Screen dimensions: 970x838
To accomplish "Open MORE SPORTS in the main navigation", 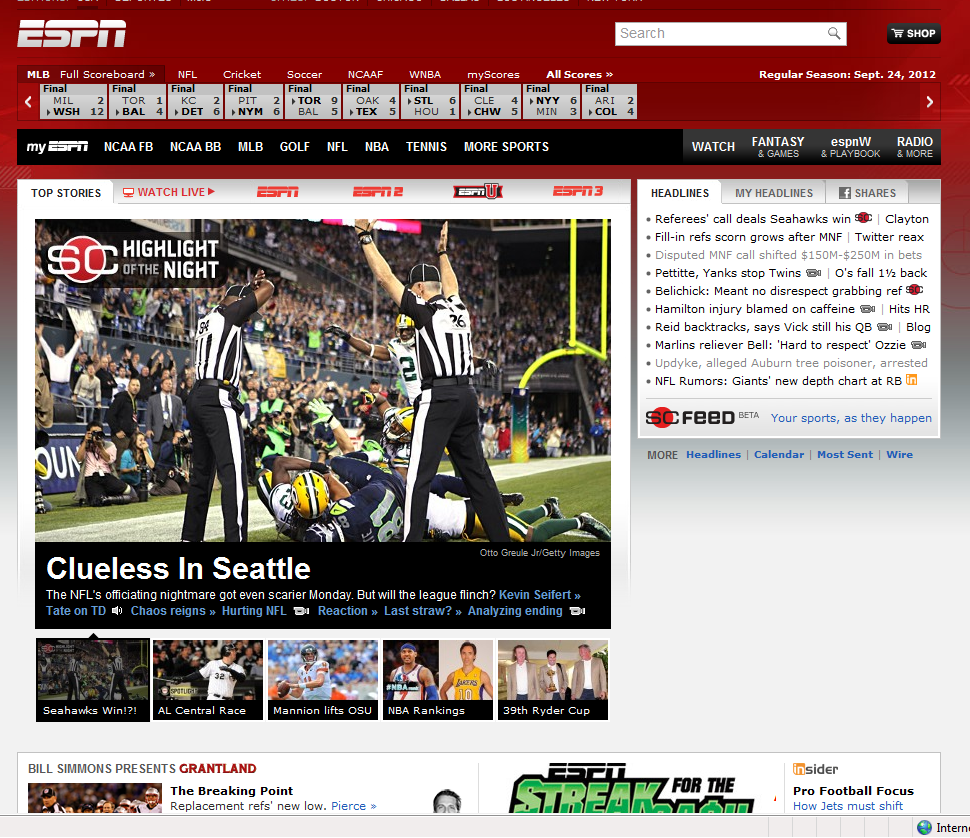I will [506, 147].
